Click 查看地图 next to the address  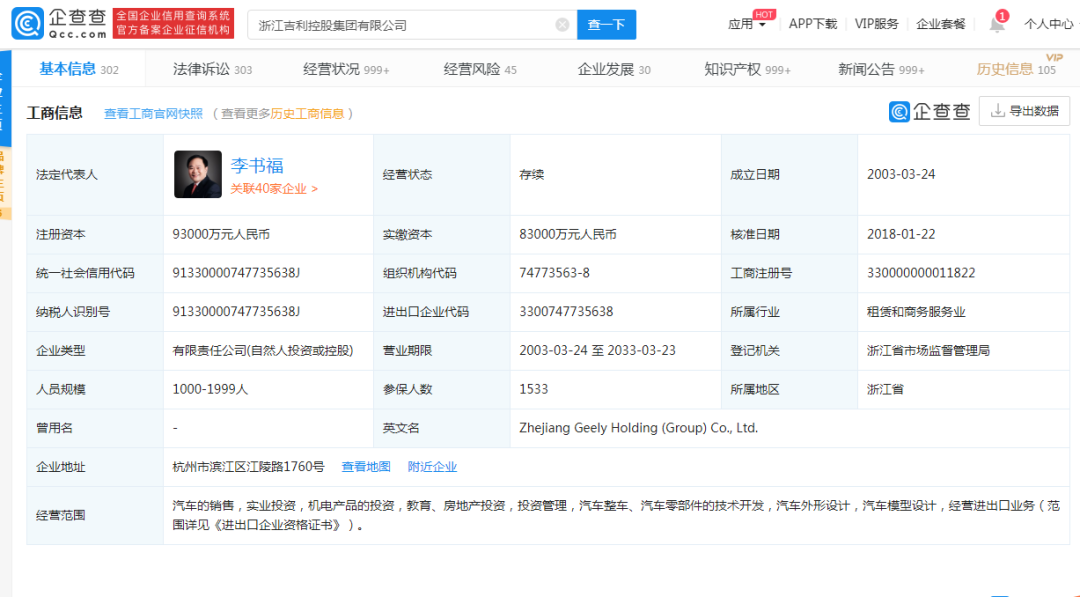click(x=366, y=467)
